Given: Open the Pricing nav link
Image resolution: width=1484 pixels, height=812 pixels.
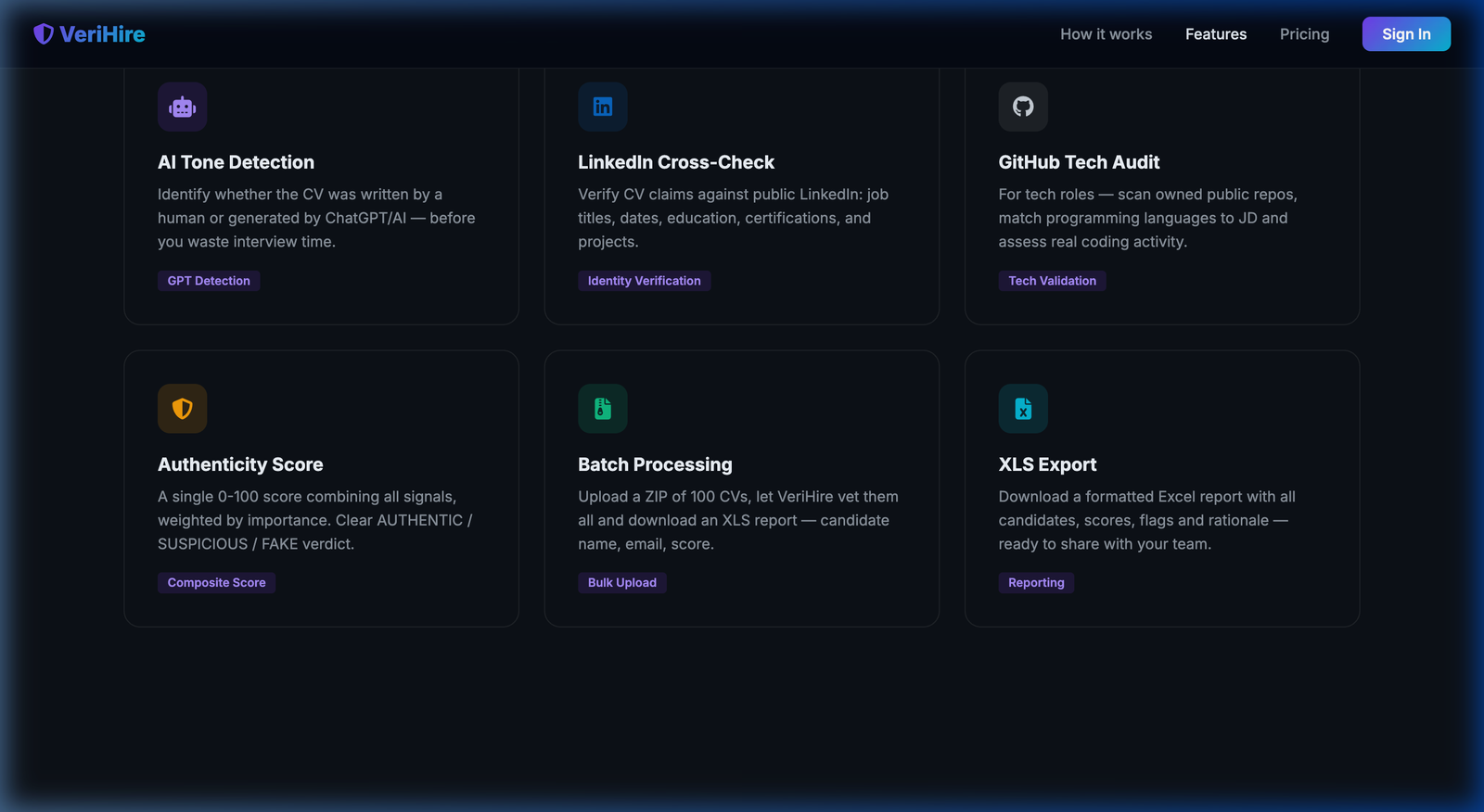Looking at the screenshot, I should tap(1304, 34).
